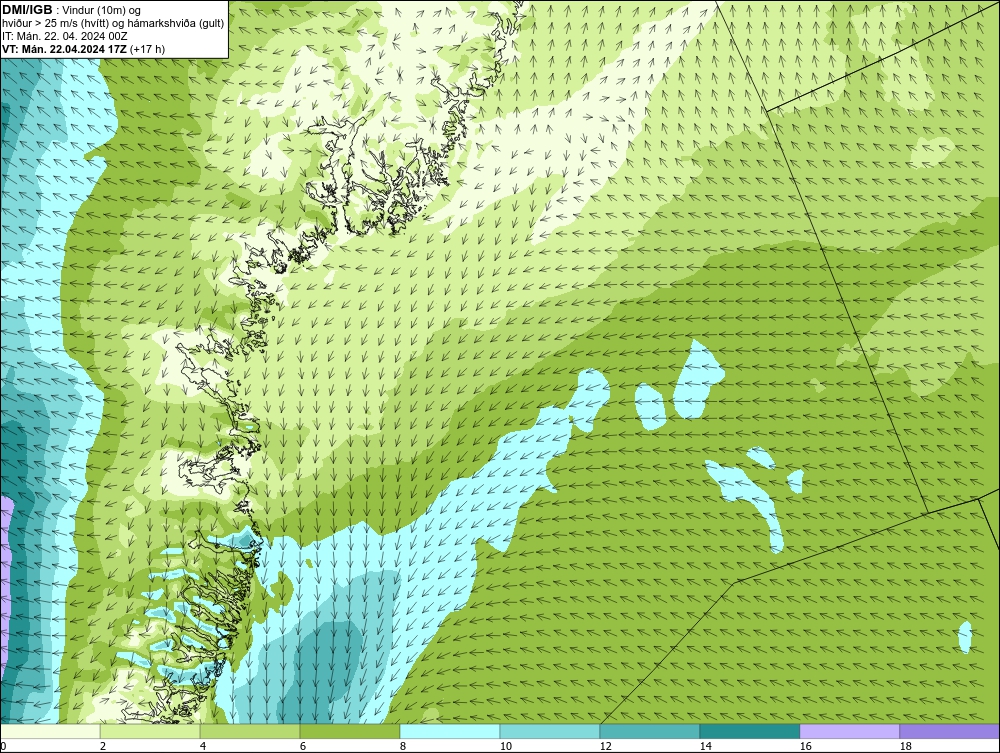Viewport: 1000px width, 753px height.
Task: Click the legend scale value '6'
Action: (x=303, y=746)
